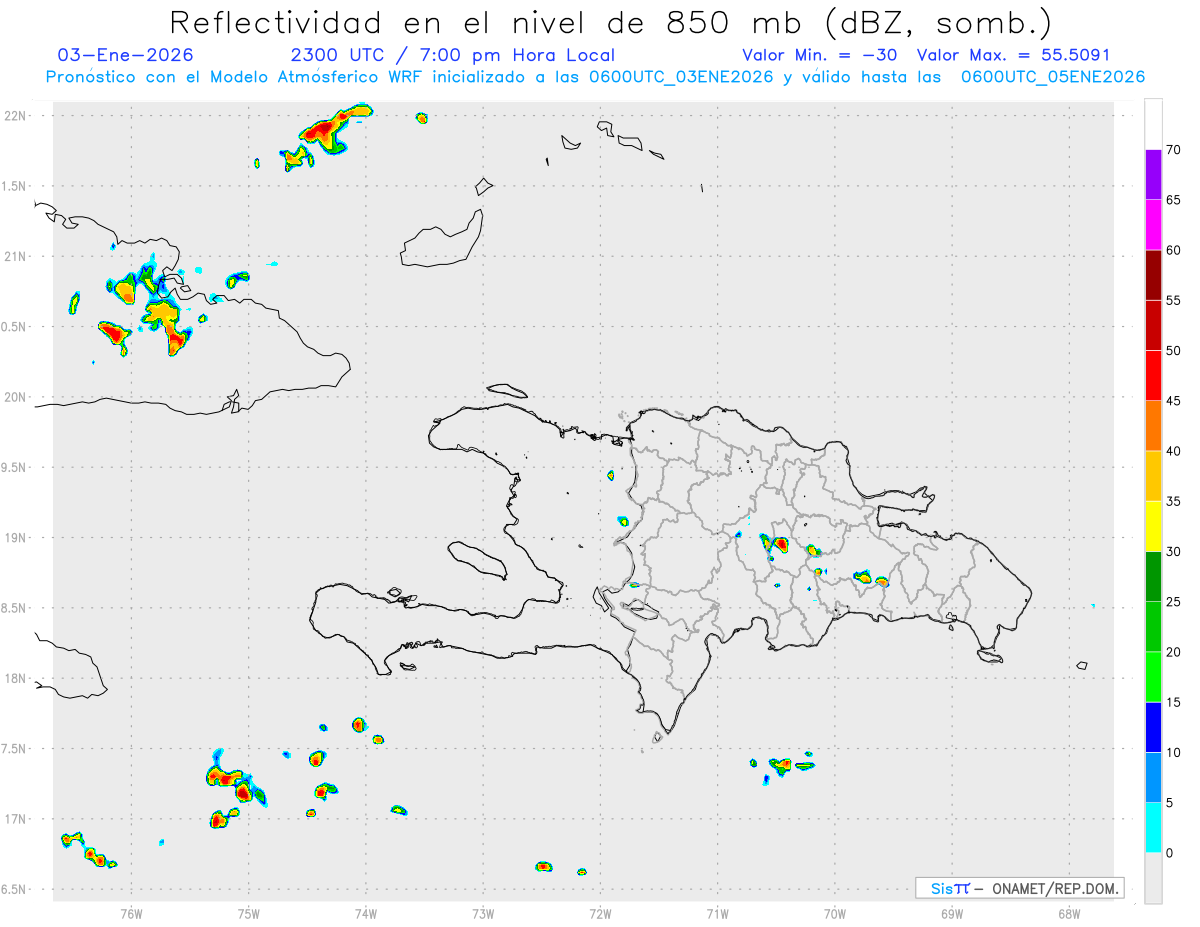Click the '22N' latitude label
This screenshot has width=1200, height=927.
pos(15,116)
